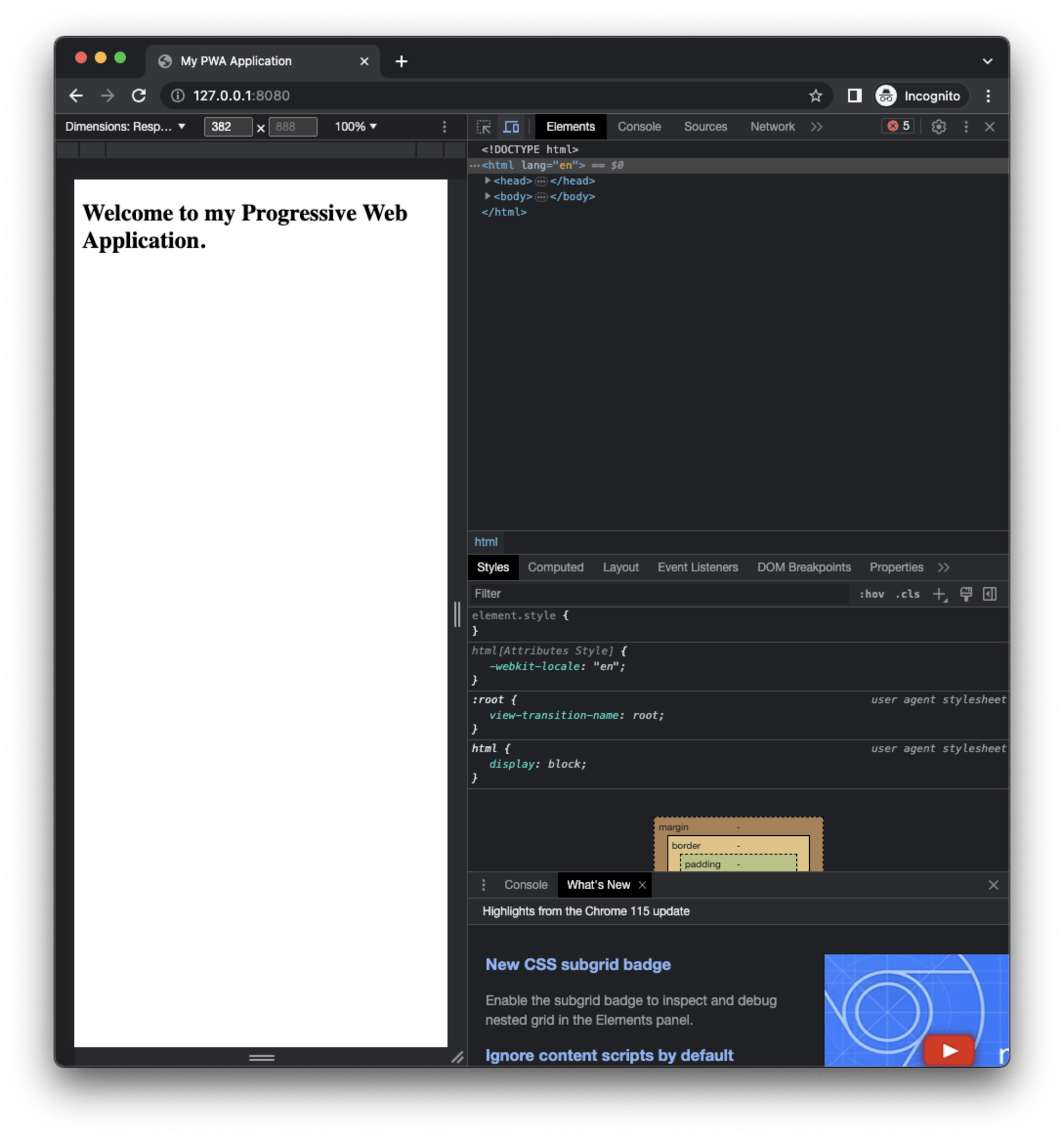Click the error counter badge showing 5
1064x1139 pixels.
pyautogui.click(x=898, y=127)
